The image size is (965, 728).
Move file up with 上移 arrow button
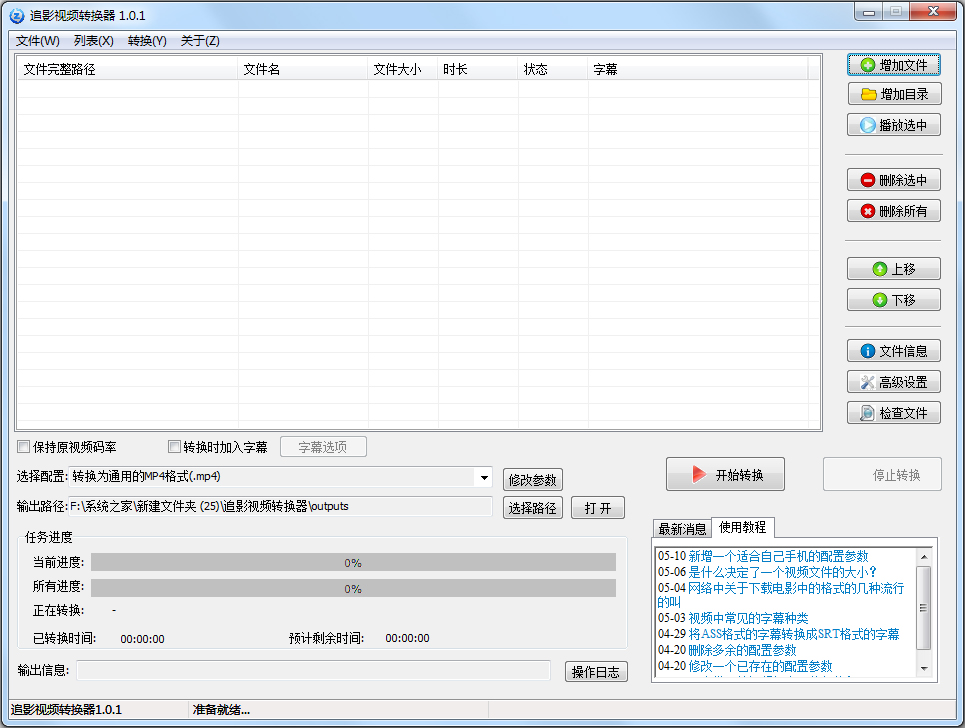[x=894, y=269]
